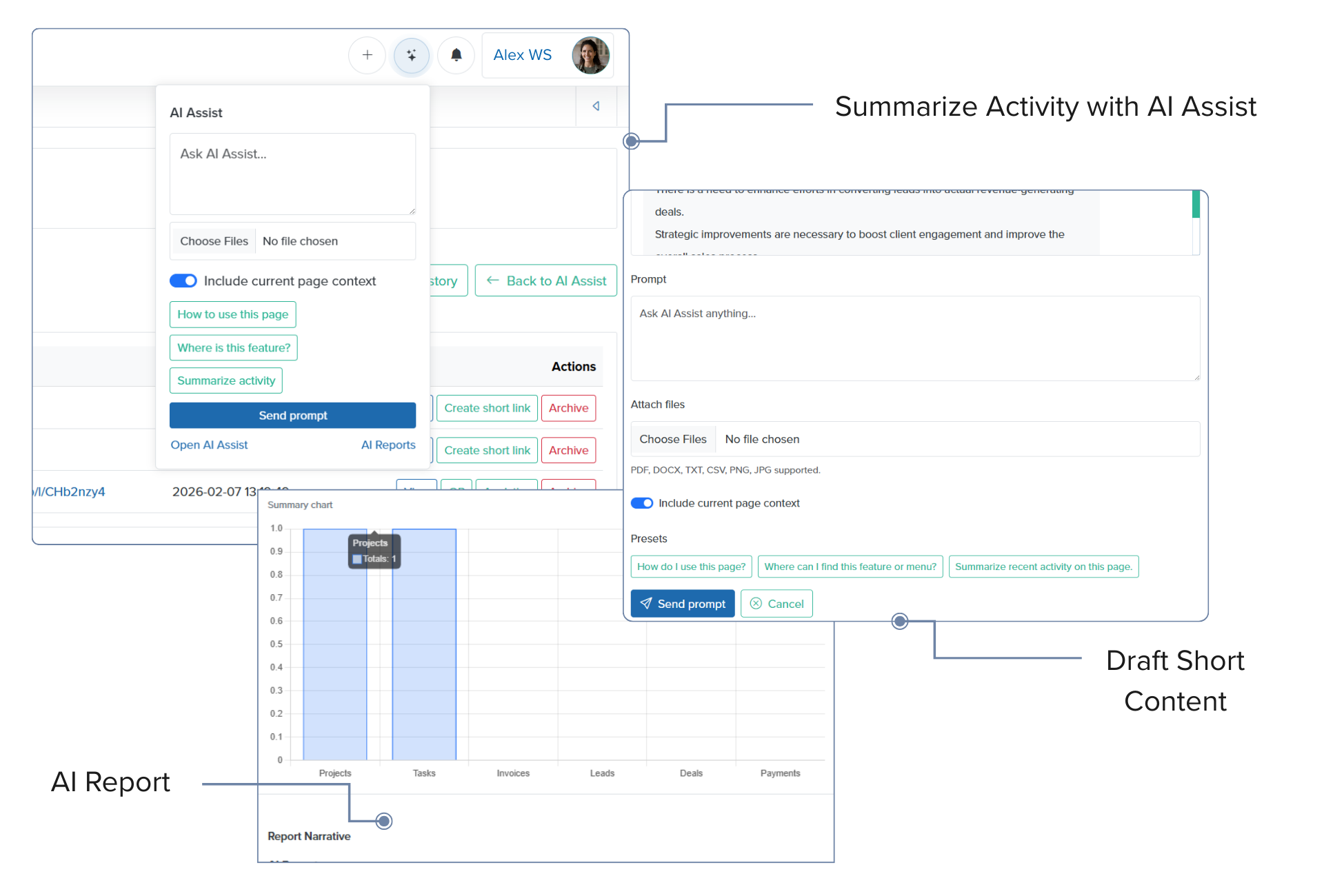Click the Ask AI Assist anything prompt field

914,338
